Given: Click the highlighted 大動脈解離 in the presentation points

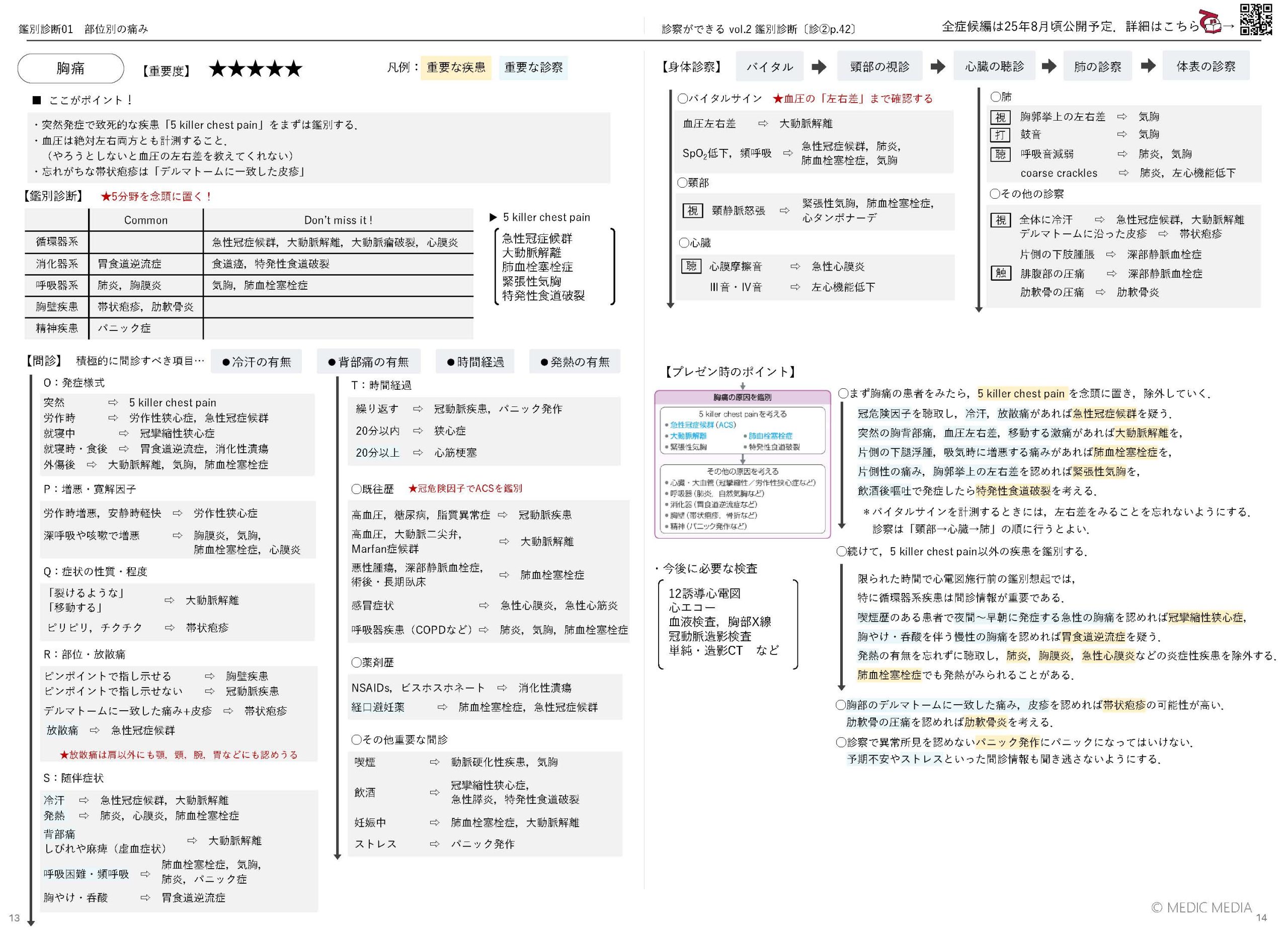Looking at the screenshot, I should coord(1142,433).
